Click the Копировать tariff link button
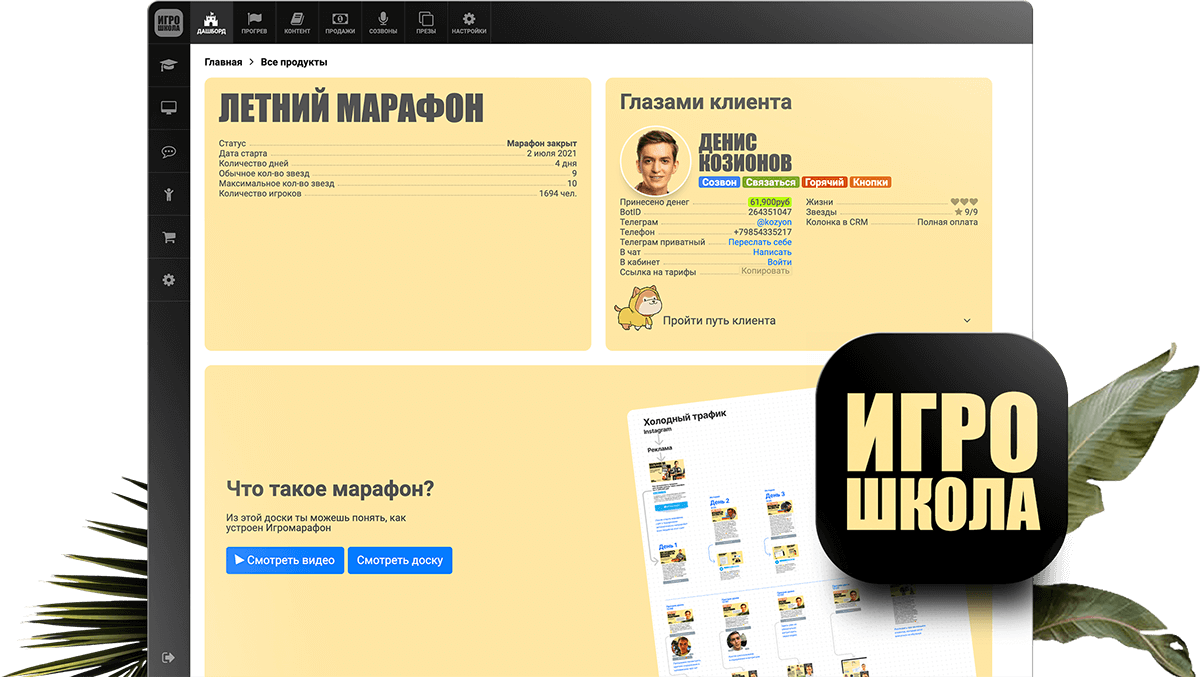Viewport: 1200px width, 677px height. pos(765,271)
